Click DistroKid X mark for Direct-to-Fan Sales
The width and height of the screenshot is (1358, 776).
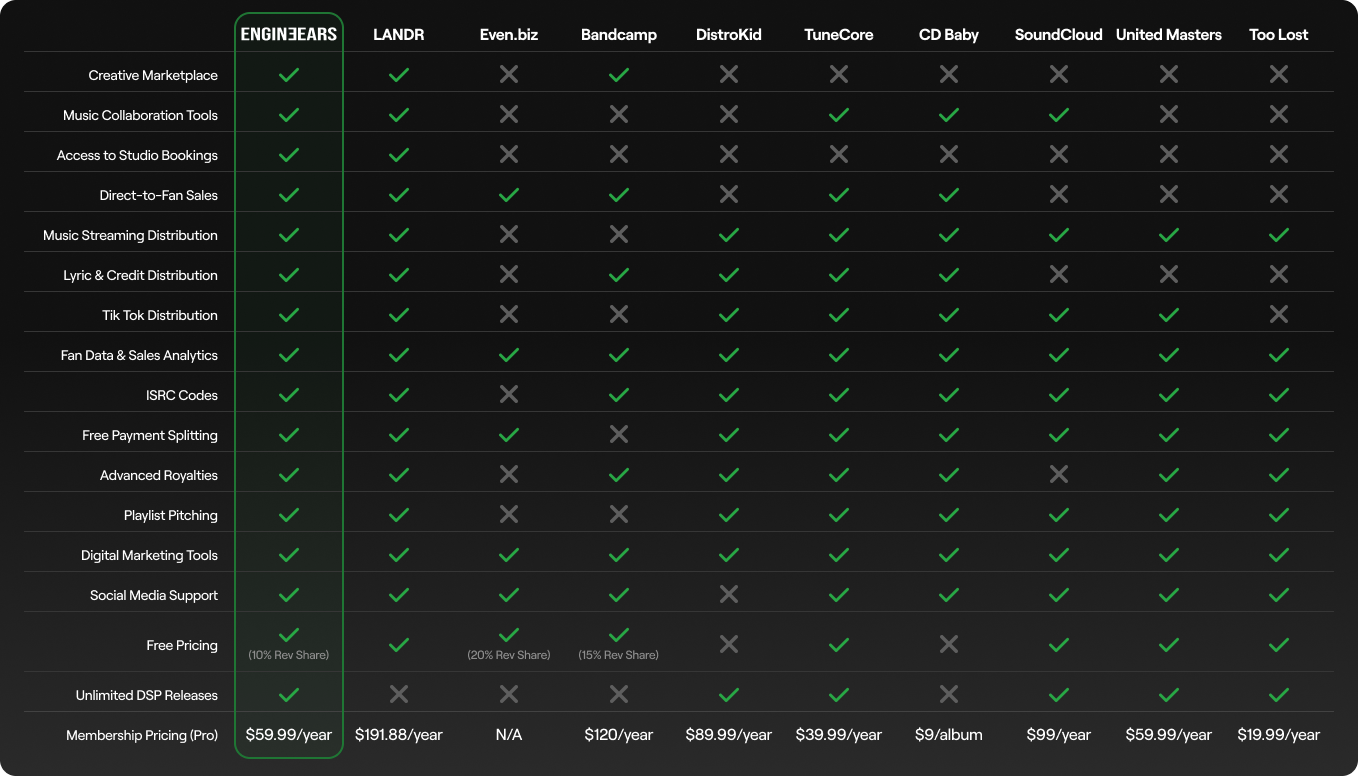(x=729, y=195)
